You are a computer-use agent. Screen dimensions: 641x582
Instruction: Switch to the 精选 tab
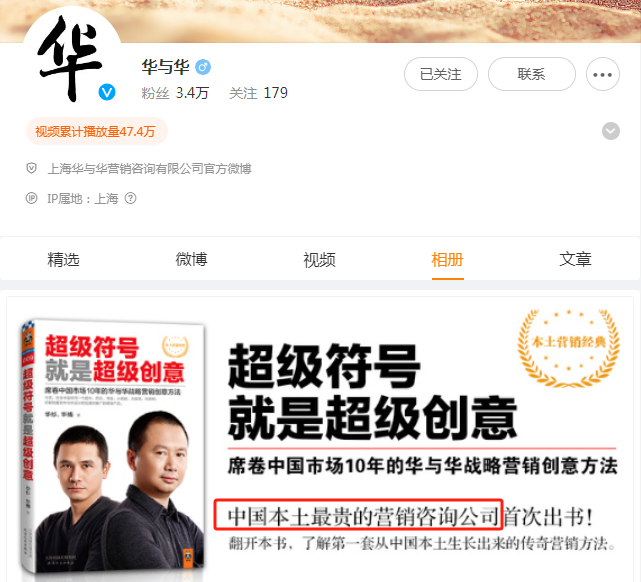[x=63, y=260]
